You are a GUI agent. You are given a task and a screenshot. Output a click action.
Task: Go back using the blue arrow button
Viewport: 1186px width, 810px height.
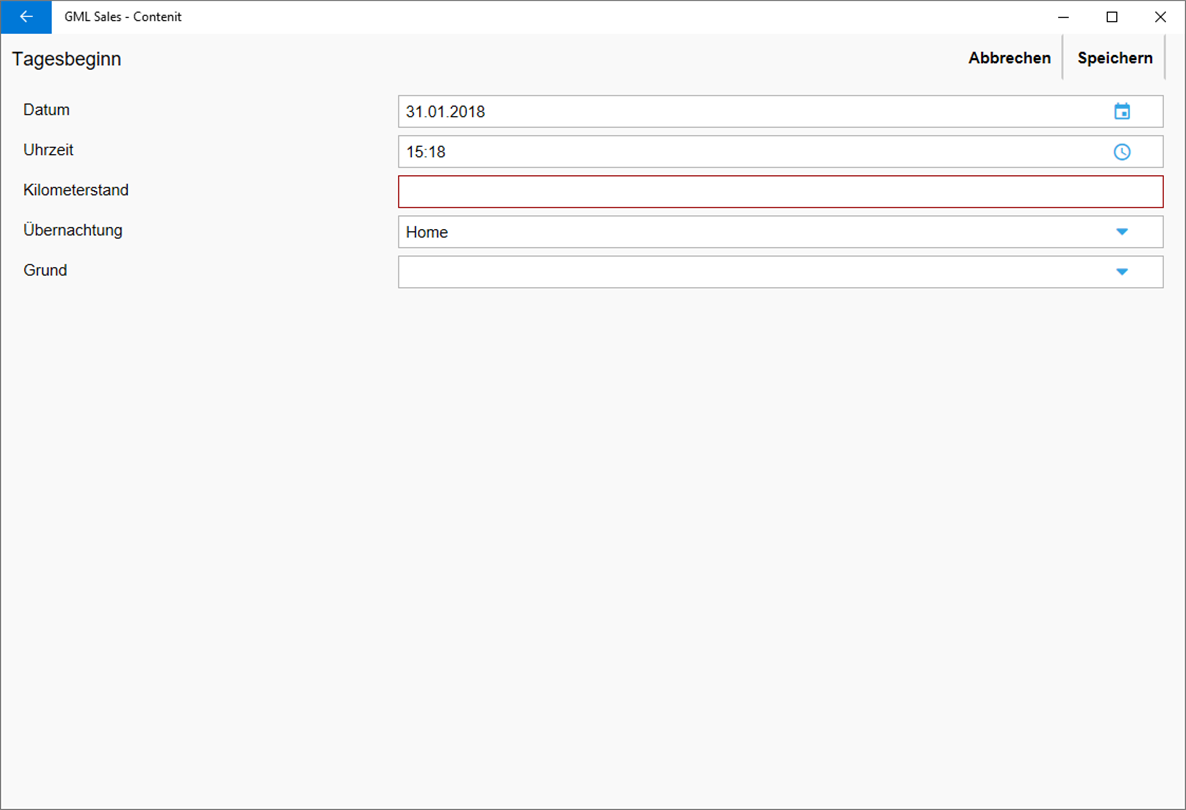[x=26, y=17]
